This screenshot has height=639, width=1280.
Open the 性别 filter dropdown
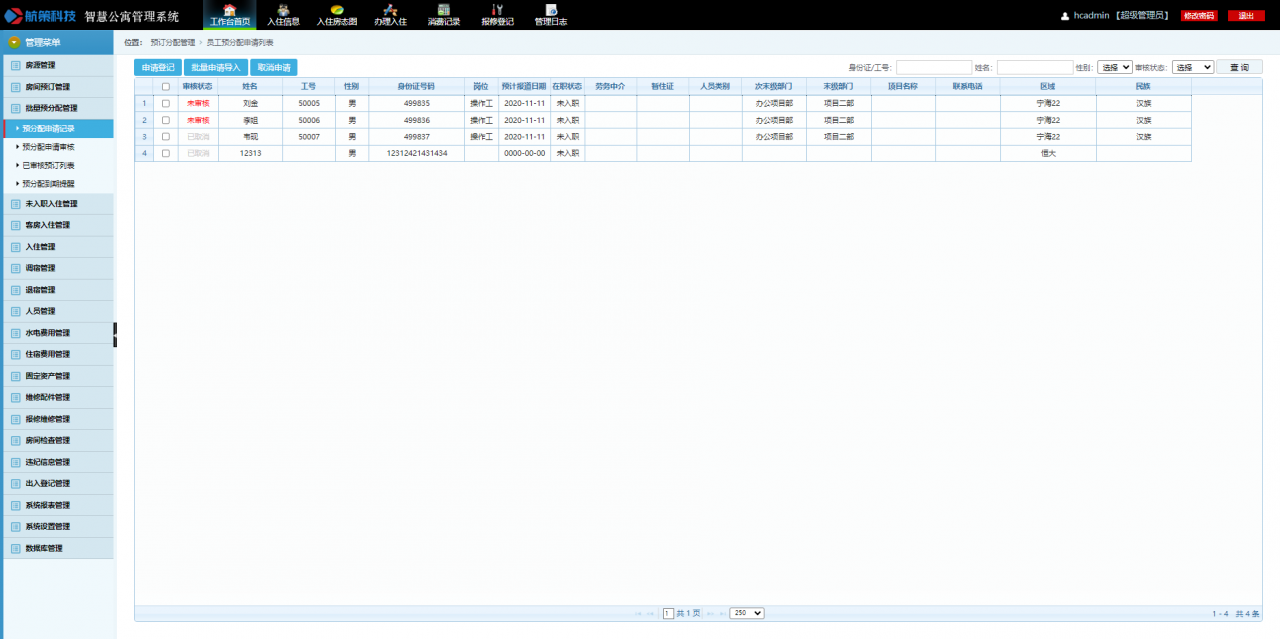click(x=1114, y=67)
